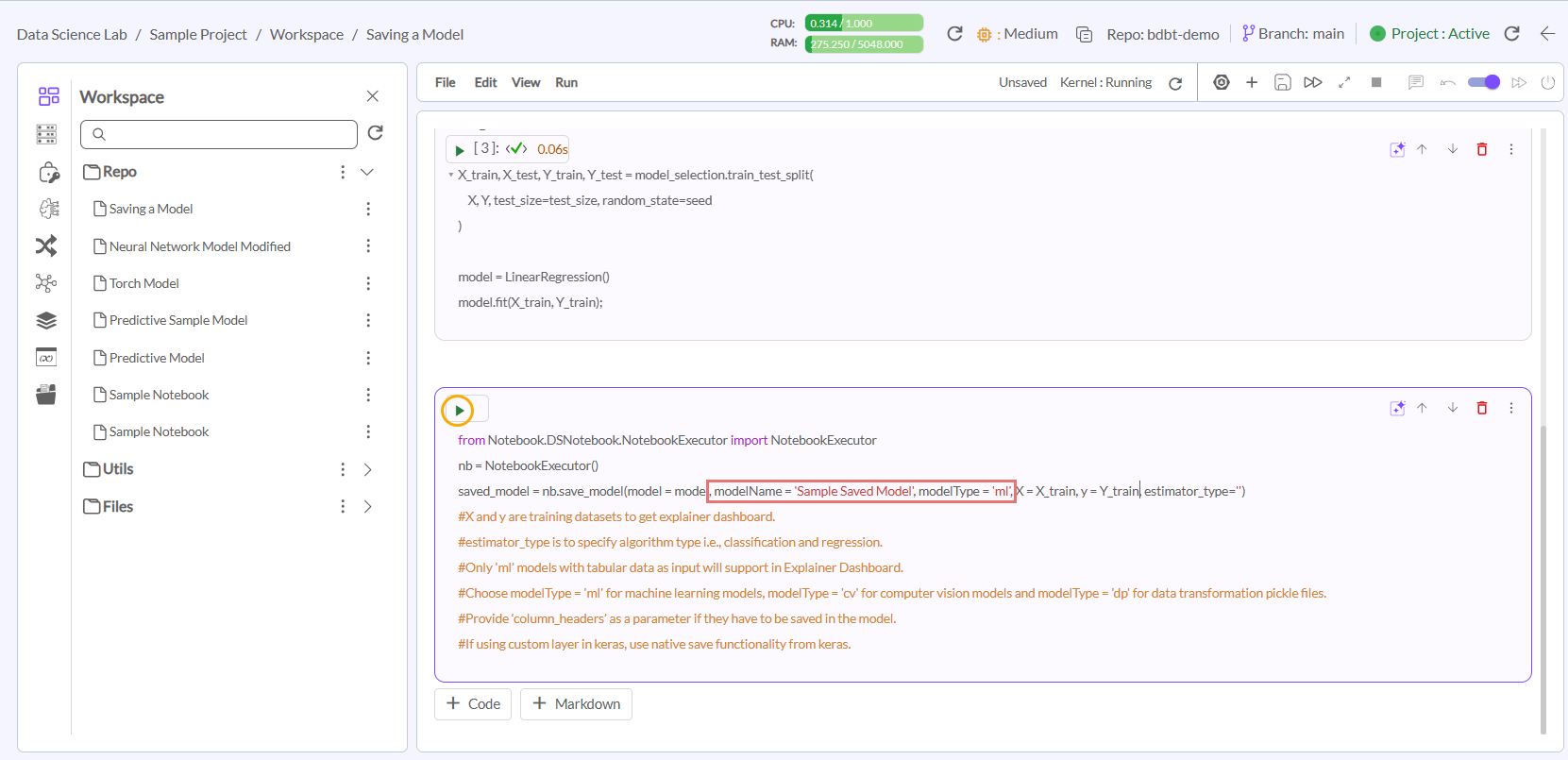Open the Run menu
The height and width of the screenshot is (760, 1568).
click(565, 83)
